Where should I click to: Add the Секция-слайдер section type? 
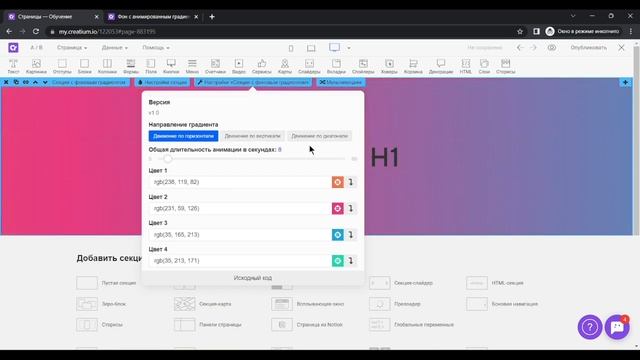pyautogui.click(x=401, y=283)
